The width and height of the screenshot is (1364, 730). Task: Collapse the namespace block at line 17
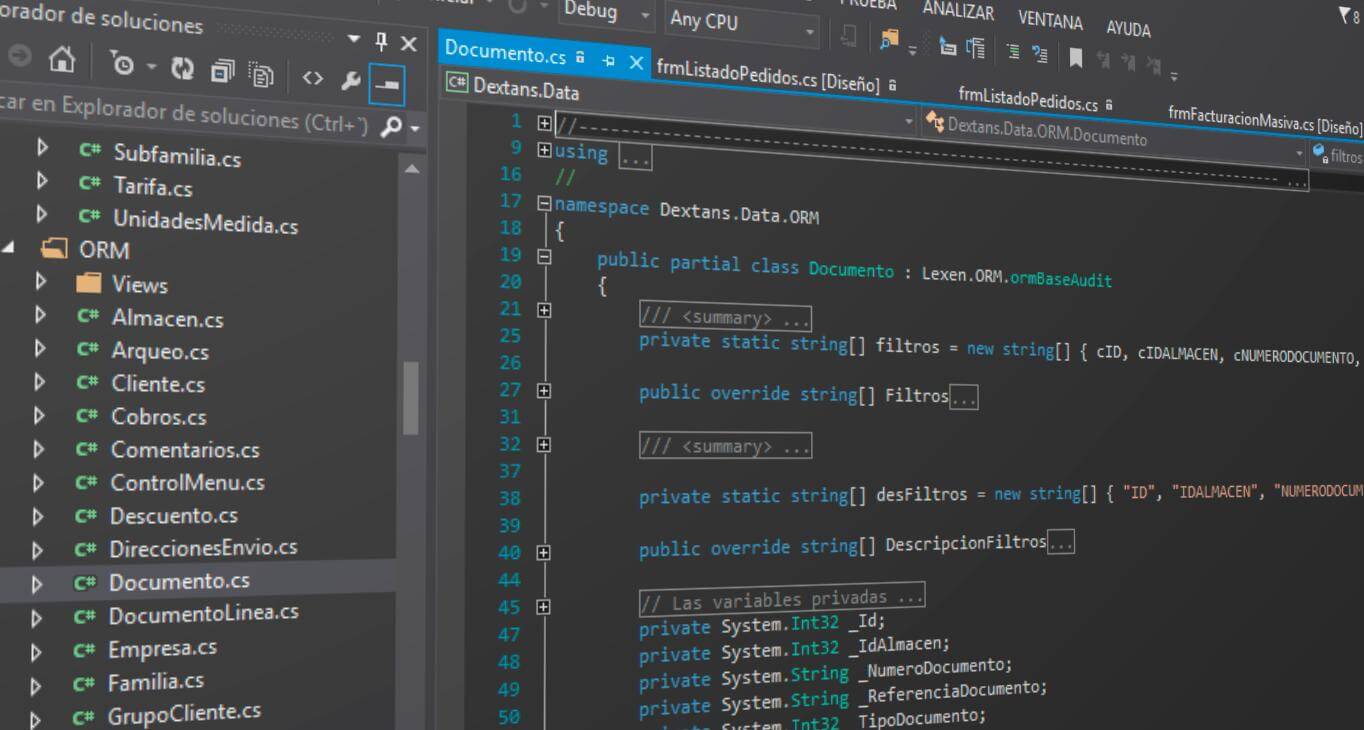pos(544,204)
